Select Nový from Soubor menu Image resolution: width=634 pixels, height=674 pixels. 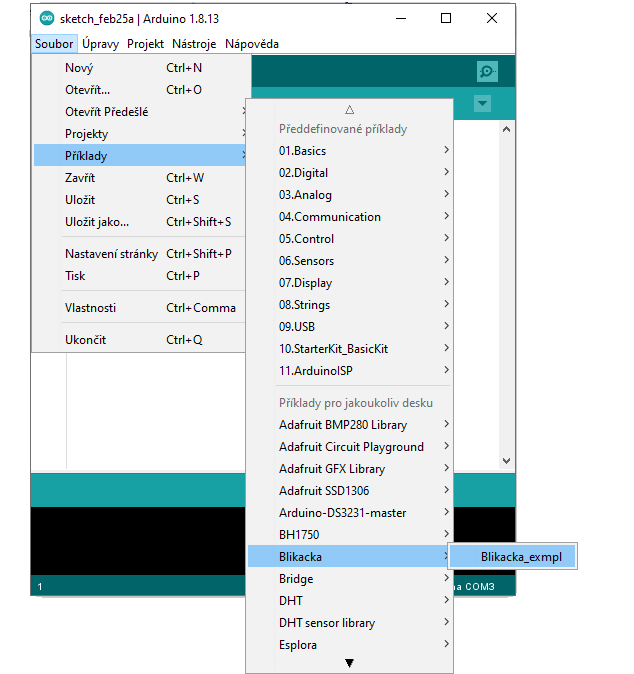click(139, 68)
